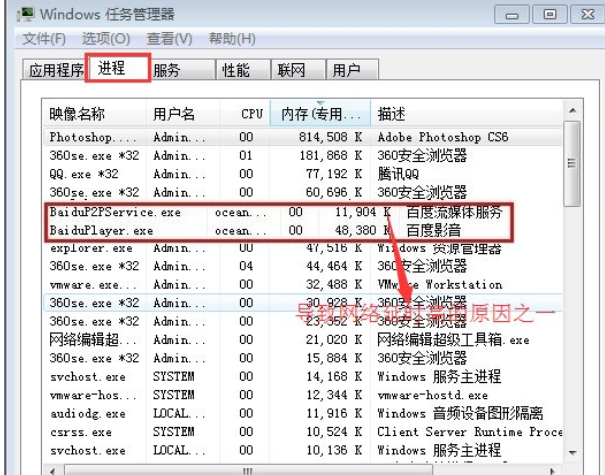The height and width of the screenshot is (475, 605).
Task: Switch to the 应用程序 tab
Action: tap(55, 70)
